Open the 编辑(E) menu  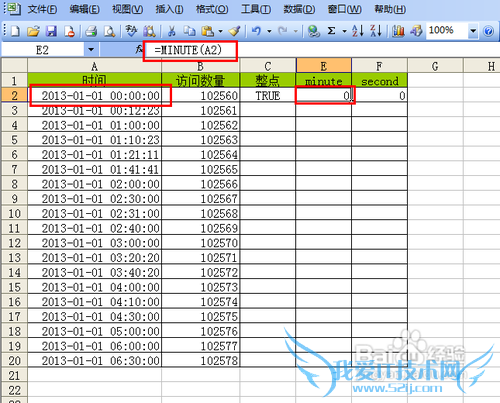tap(84, 9)
